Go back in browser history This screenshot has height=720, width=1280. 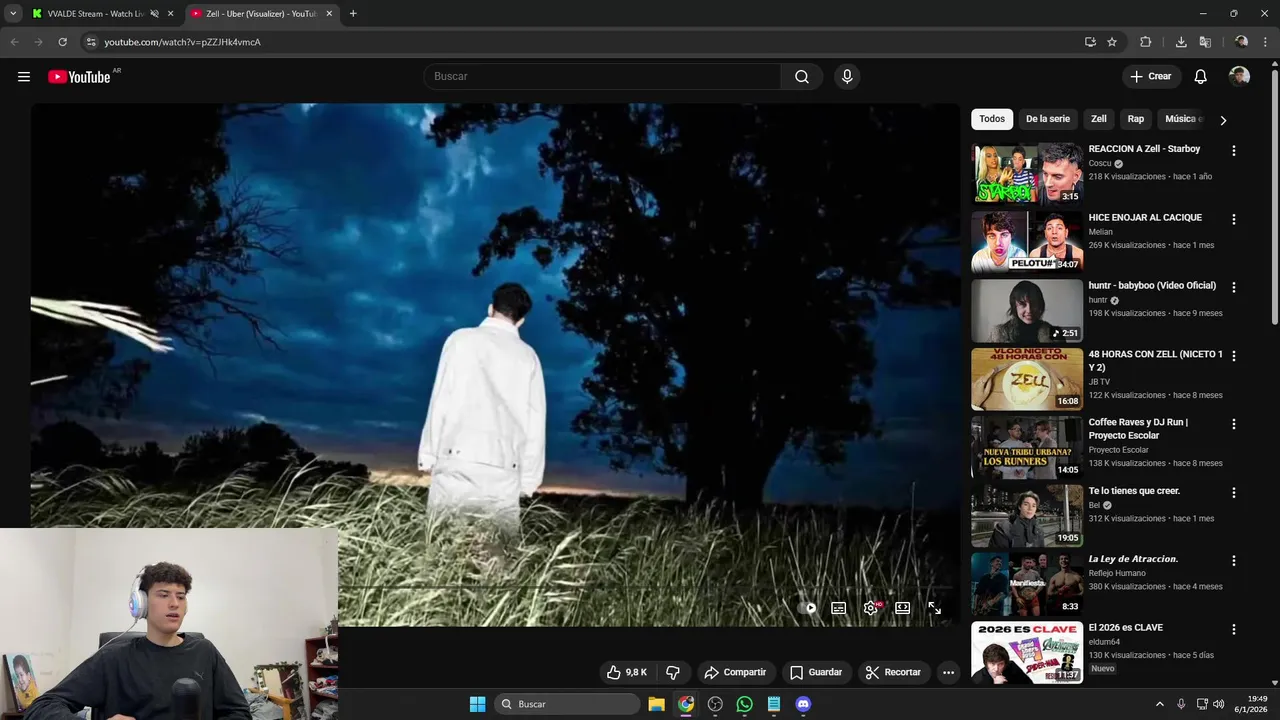pyautogui.click(x=14, y=42)
